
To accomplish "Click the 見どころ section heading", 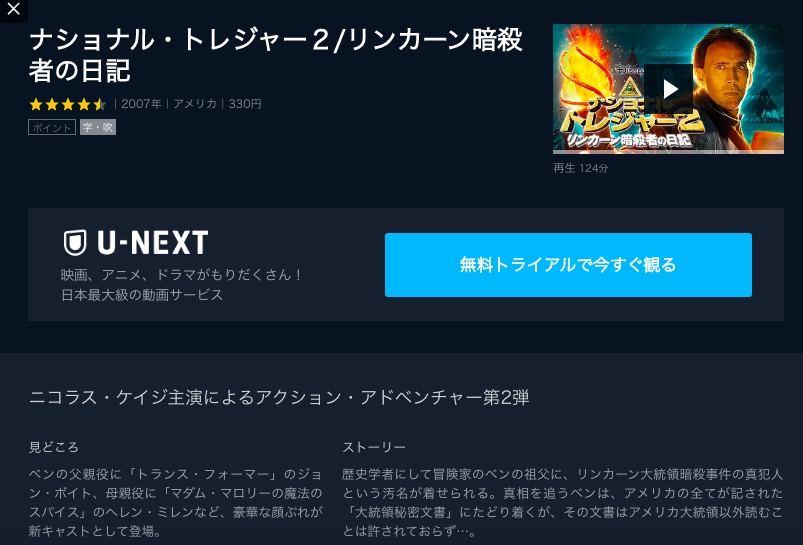I will coord(54,447).
